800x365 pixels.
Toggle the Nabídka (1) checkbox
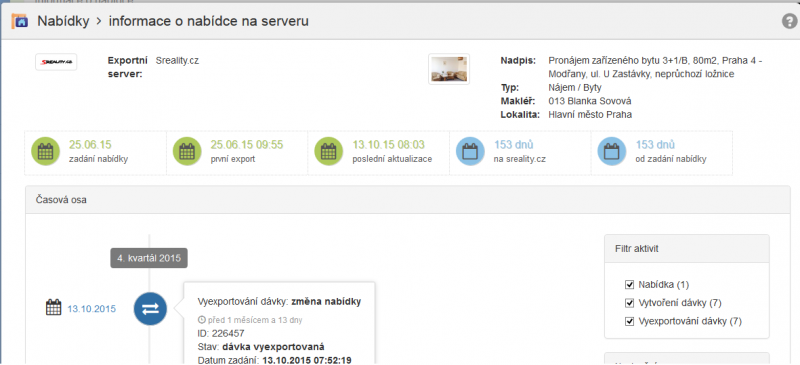(x=629, y=284)
